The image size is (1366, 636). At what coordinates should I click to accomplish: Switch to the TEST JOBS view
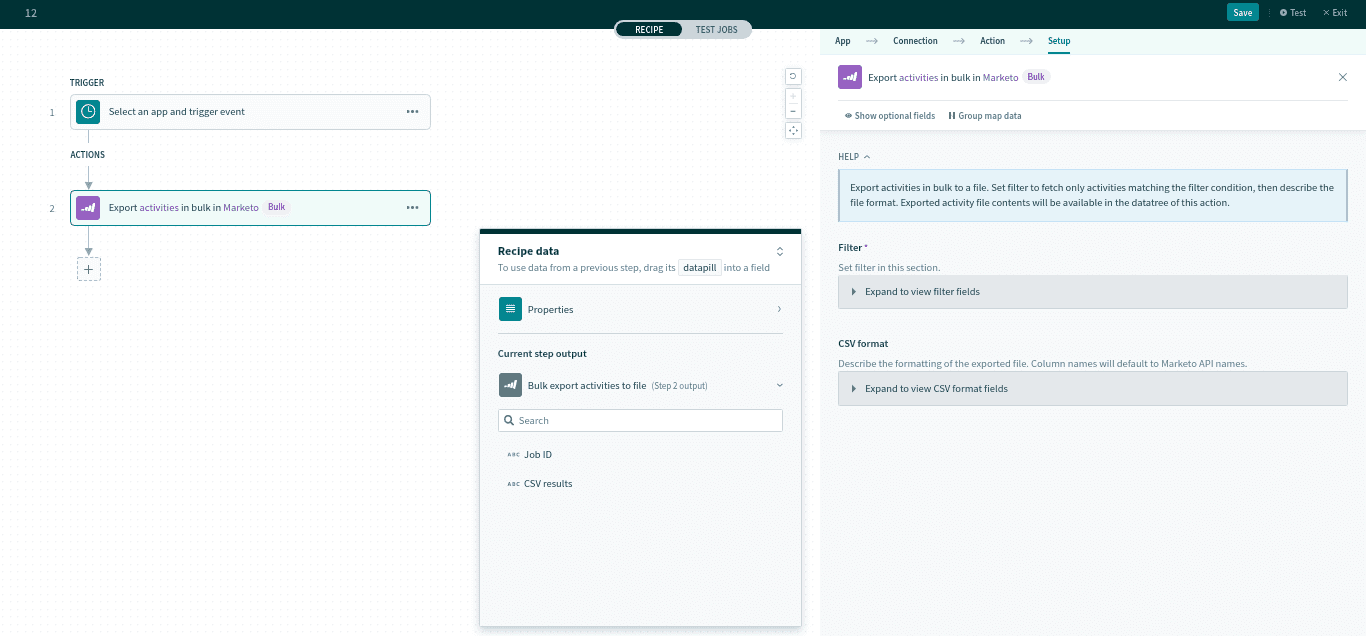pyautogui.click(x=716, y=30)
